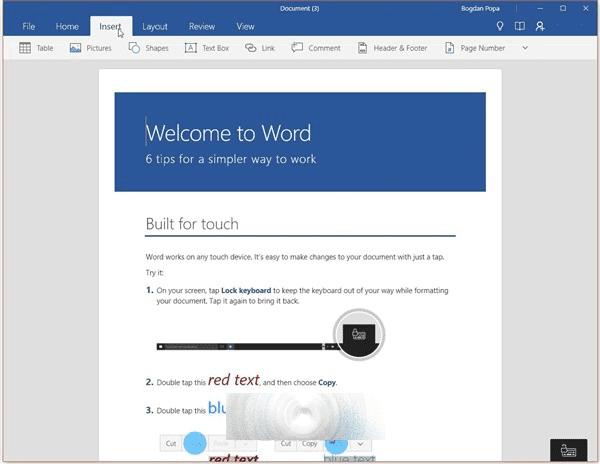The height and width of the screenshot is (464, 600).
Task: Click the Shapes label
Action: [x=157, y=48]
